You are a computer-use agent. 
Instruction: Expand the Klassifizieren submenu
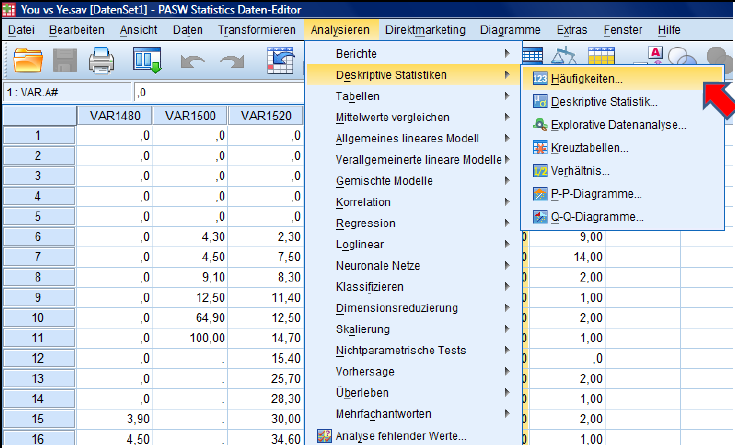coord(414,287)
